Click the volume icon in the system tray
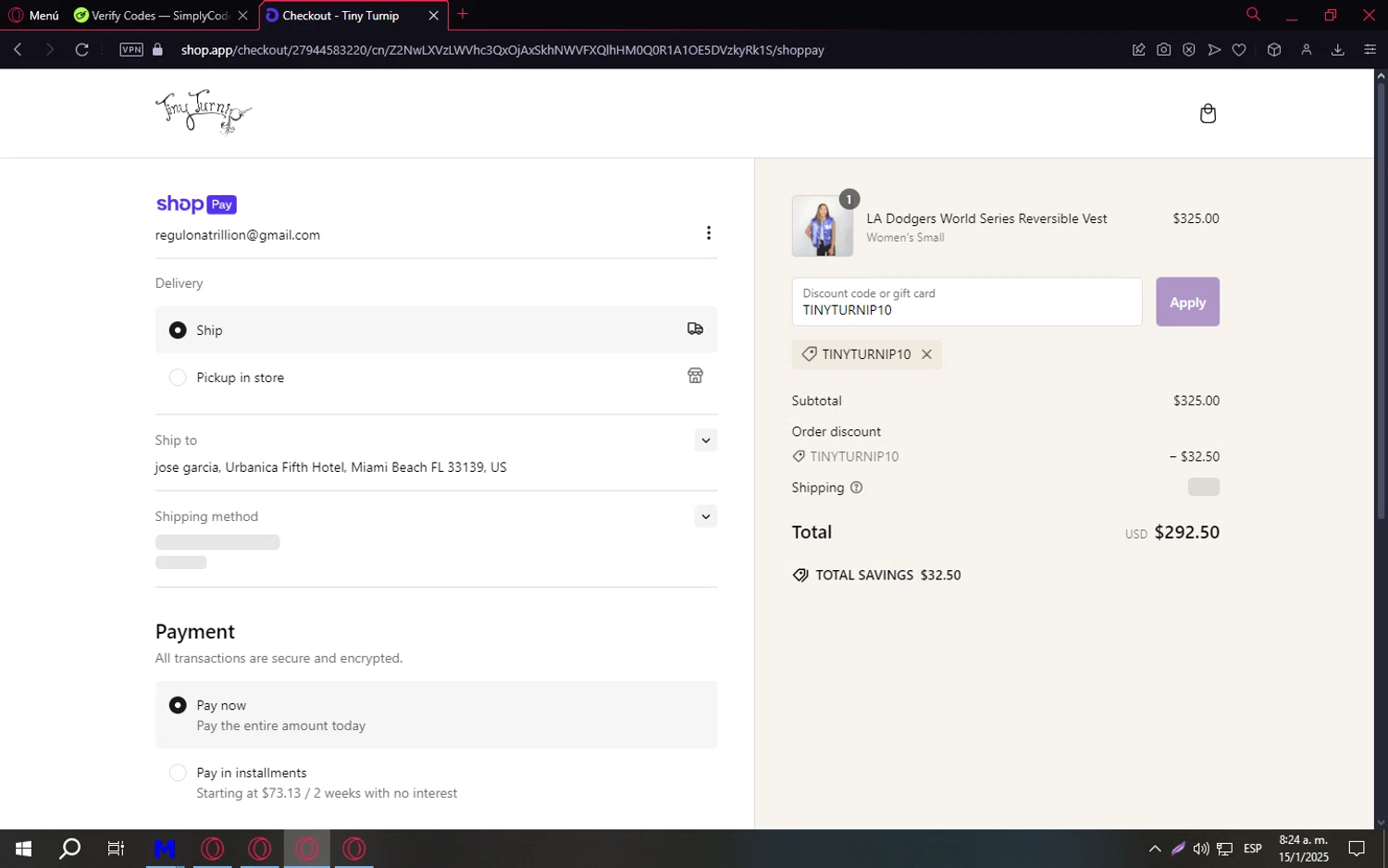Screen dimensions: 1388x868 [1200, 849]
